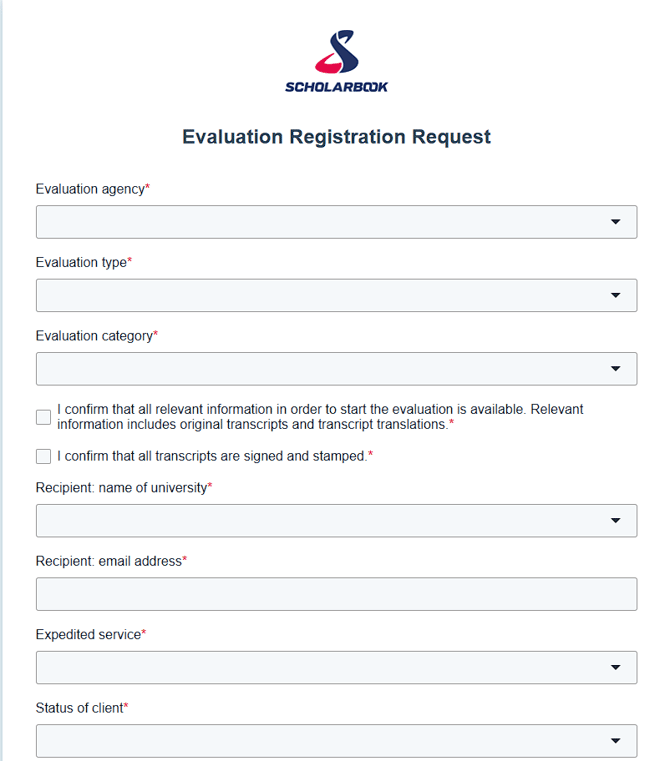The height and width of the screenshot is (761, 670).
Task: Click the Recipient email address label
Action: [111, 561]
